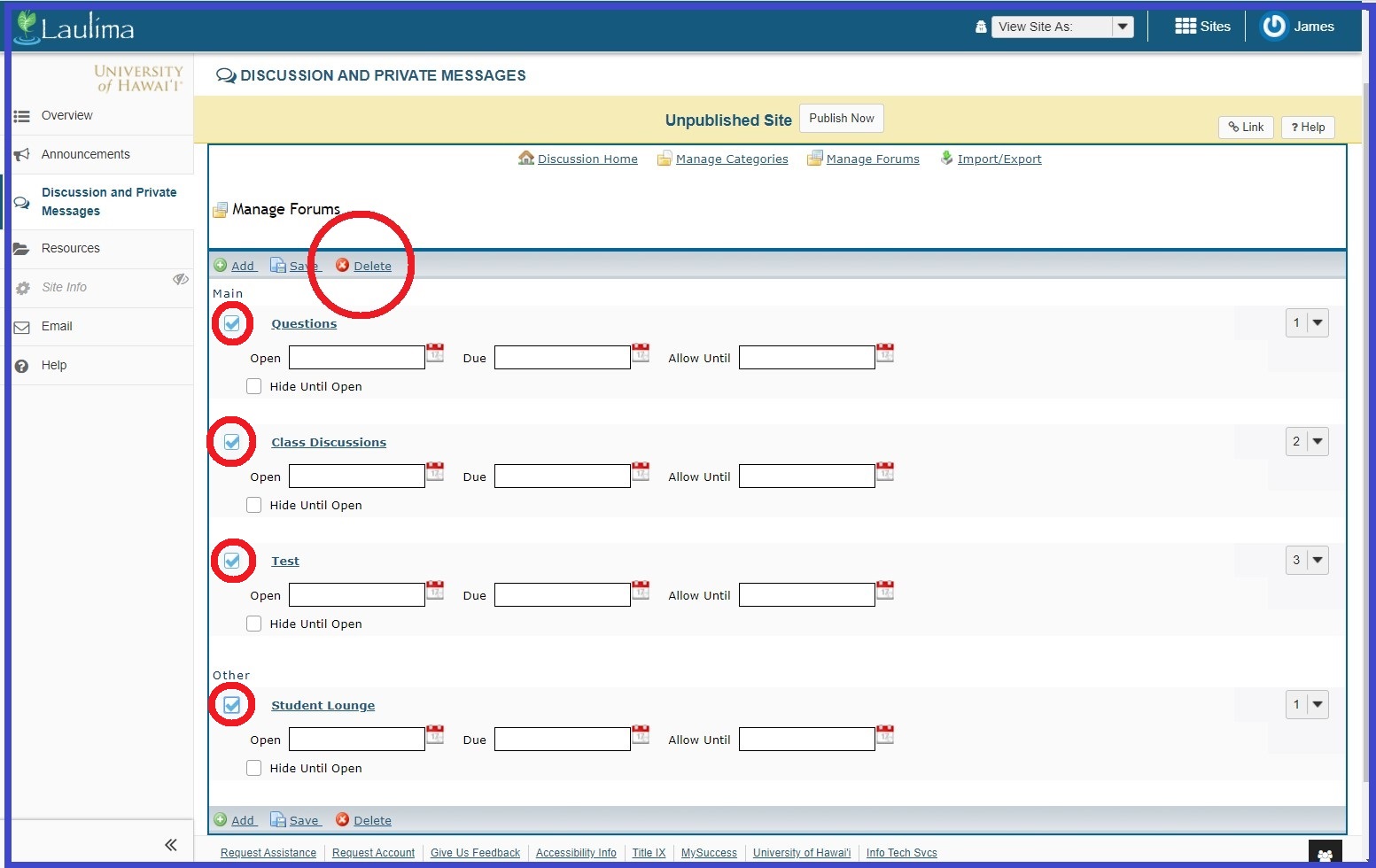1376x868 pixels.
Task: Click the Discussion Home house icon
Action: [526, 159]
